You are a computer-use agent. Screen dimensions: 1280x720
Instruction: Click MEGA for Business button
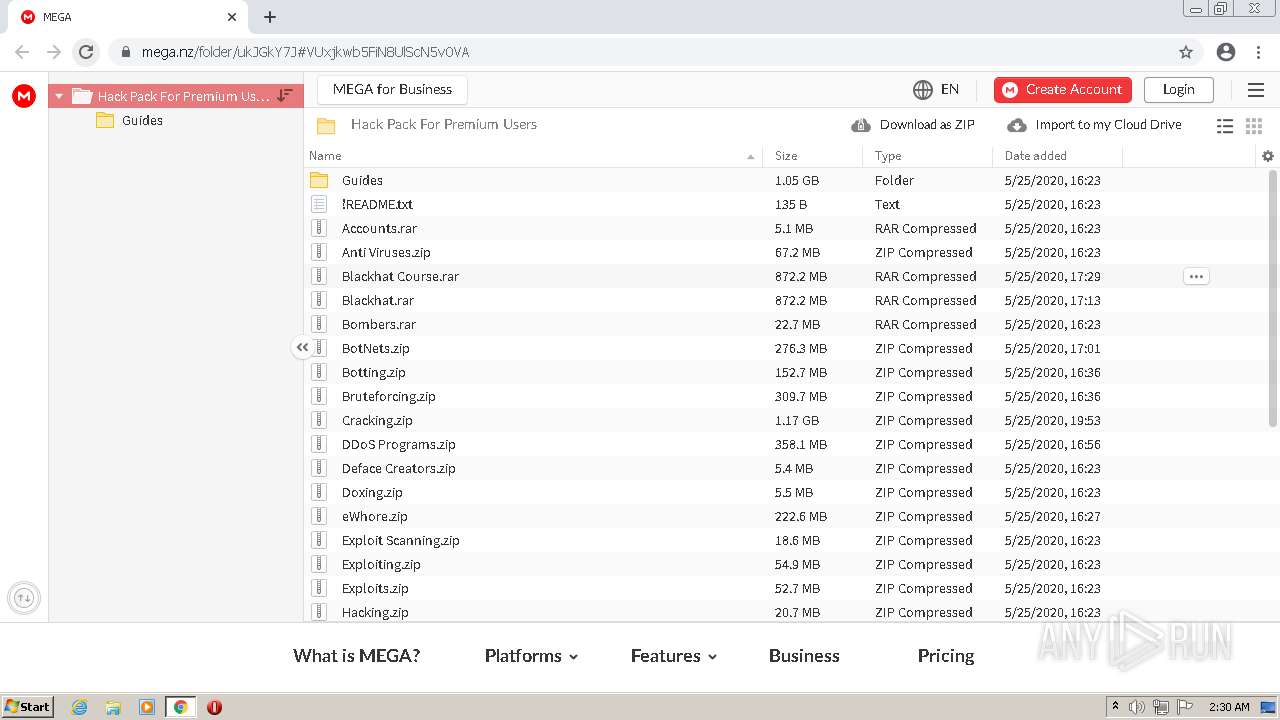[392, 89]
